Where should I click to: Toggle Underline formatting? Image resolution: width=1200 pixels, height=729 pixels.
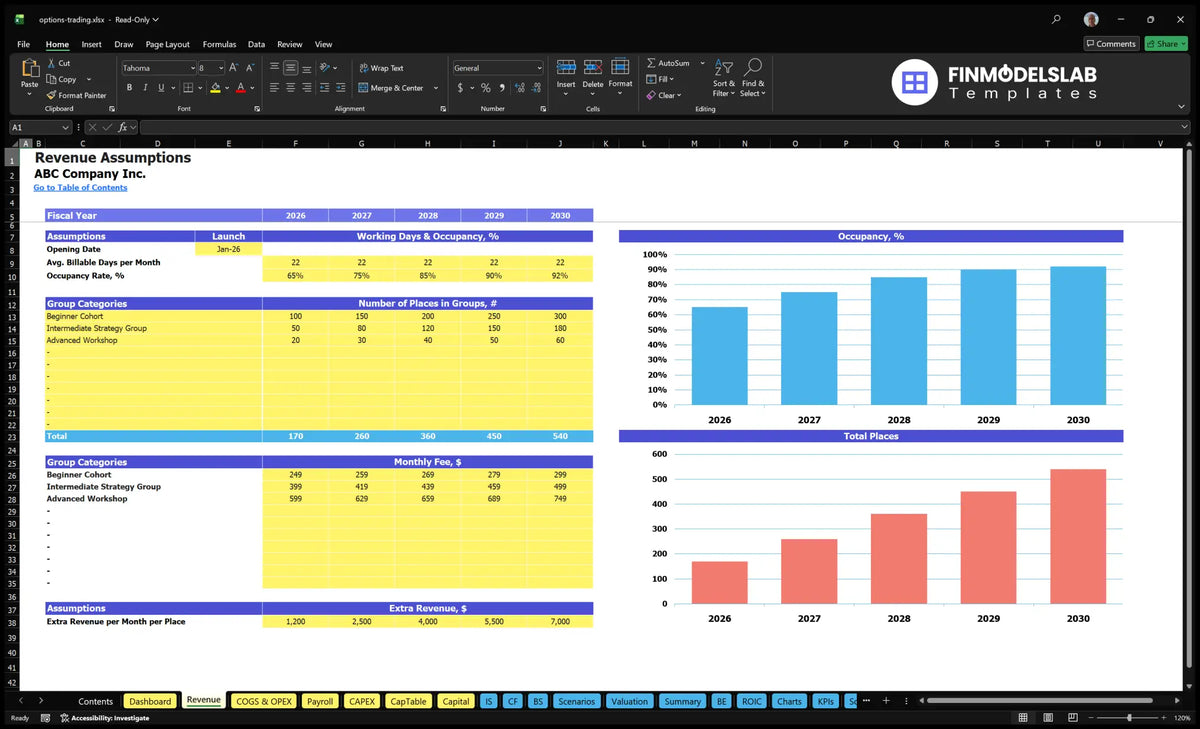coord(163,88)
